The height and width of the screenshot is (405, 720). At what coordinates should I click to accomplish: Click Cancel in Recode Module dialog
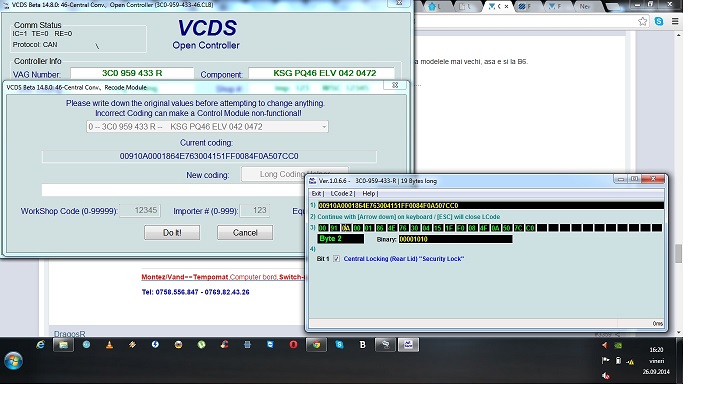[245, 233]
